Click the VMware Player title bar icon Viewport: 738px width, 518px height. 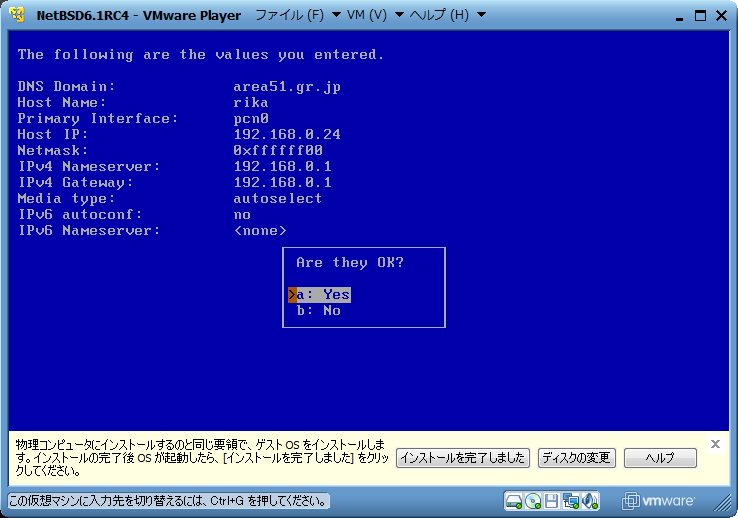point(17,15)
